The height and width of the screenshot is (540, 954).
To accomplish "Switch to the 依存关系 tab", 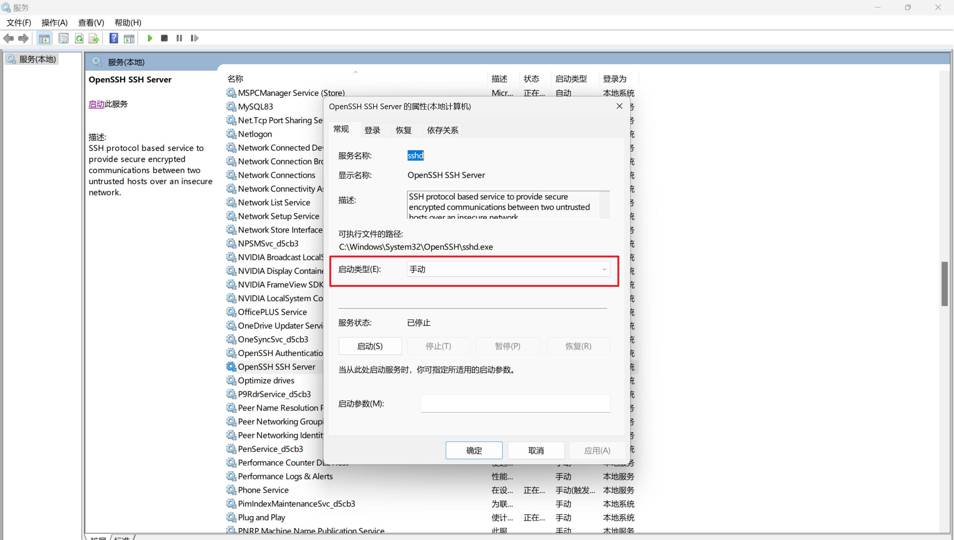I will coord(442,130).
